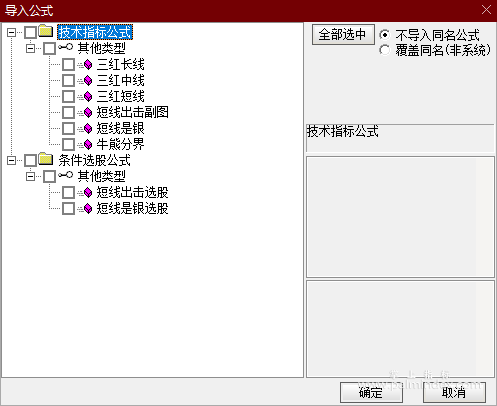This screenshot has height=406, width=497.
Task: Select the 不导入同名公式 radio option
Action: coord(384,35)
